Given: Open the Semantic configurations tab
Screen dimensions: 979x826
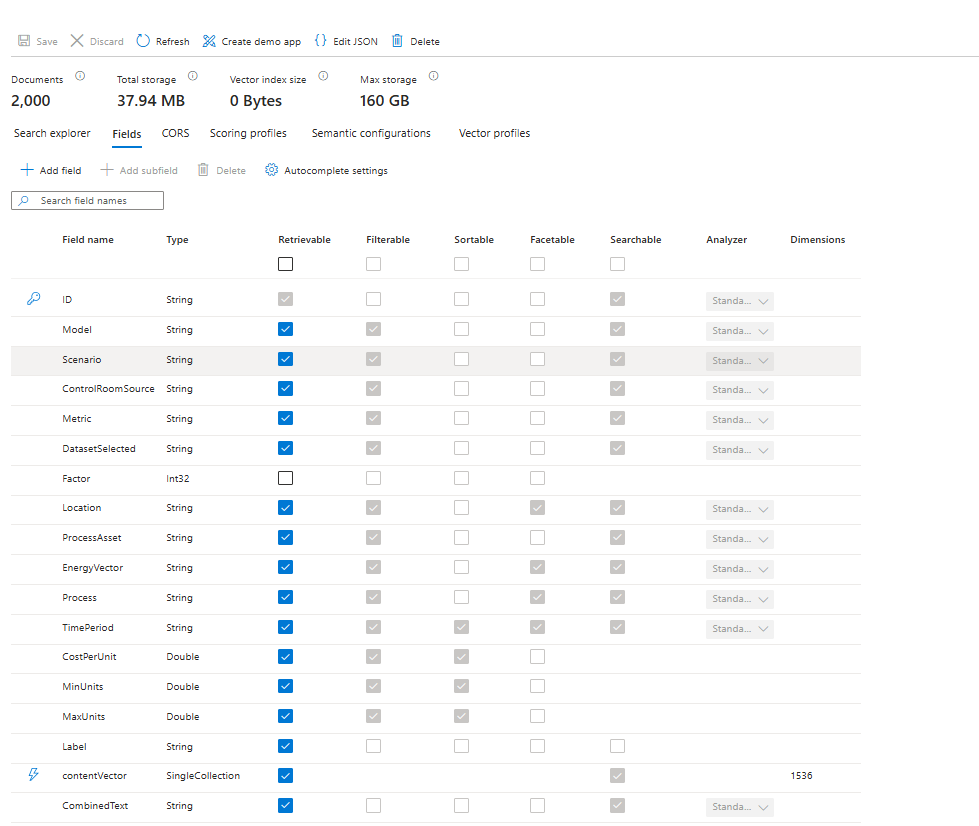Looking at the screenshot, I should click(x=371, y=133).
